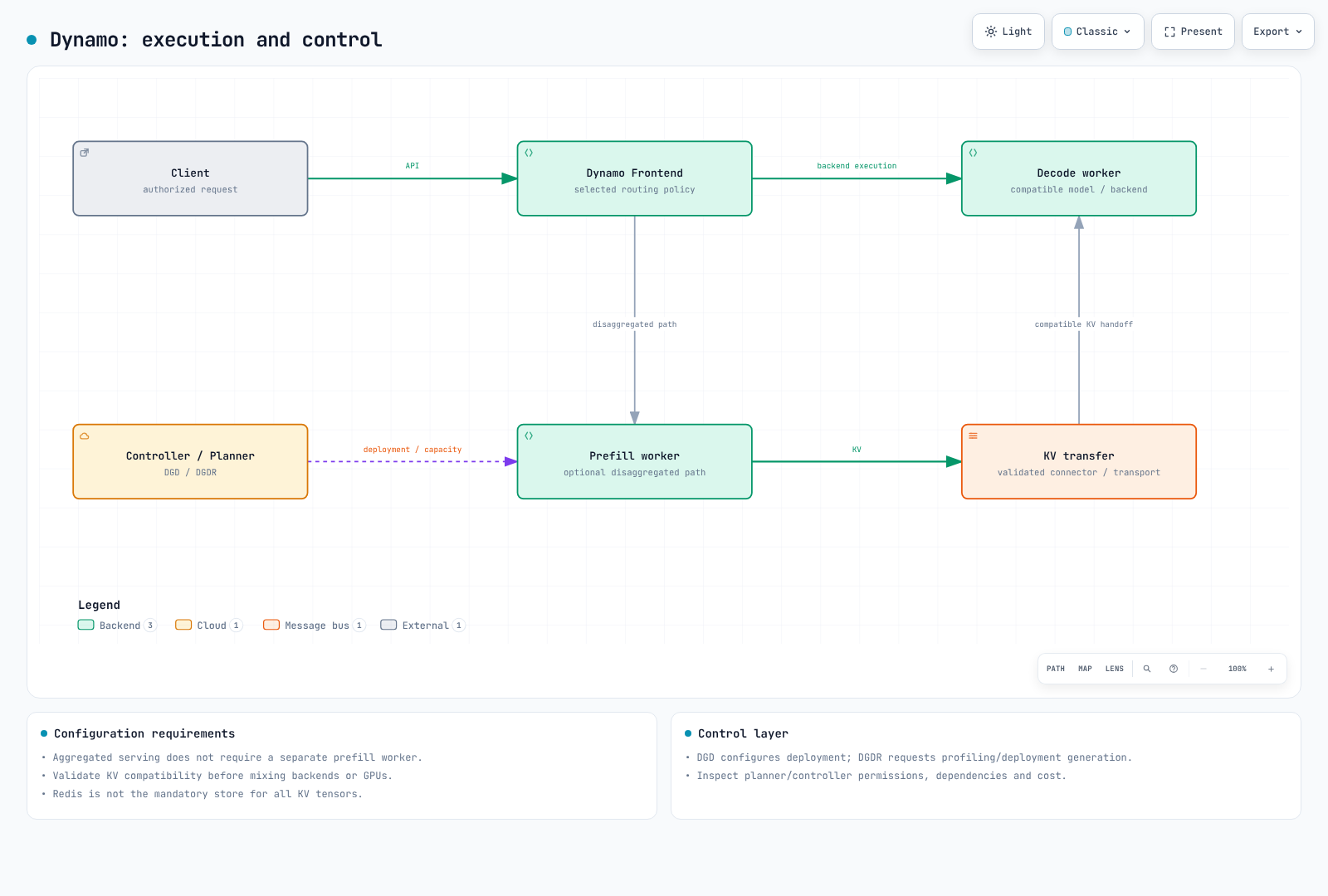Open the Export dropdown menu
Viewport: 1328px width, 896px height.
point(1277,32)
